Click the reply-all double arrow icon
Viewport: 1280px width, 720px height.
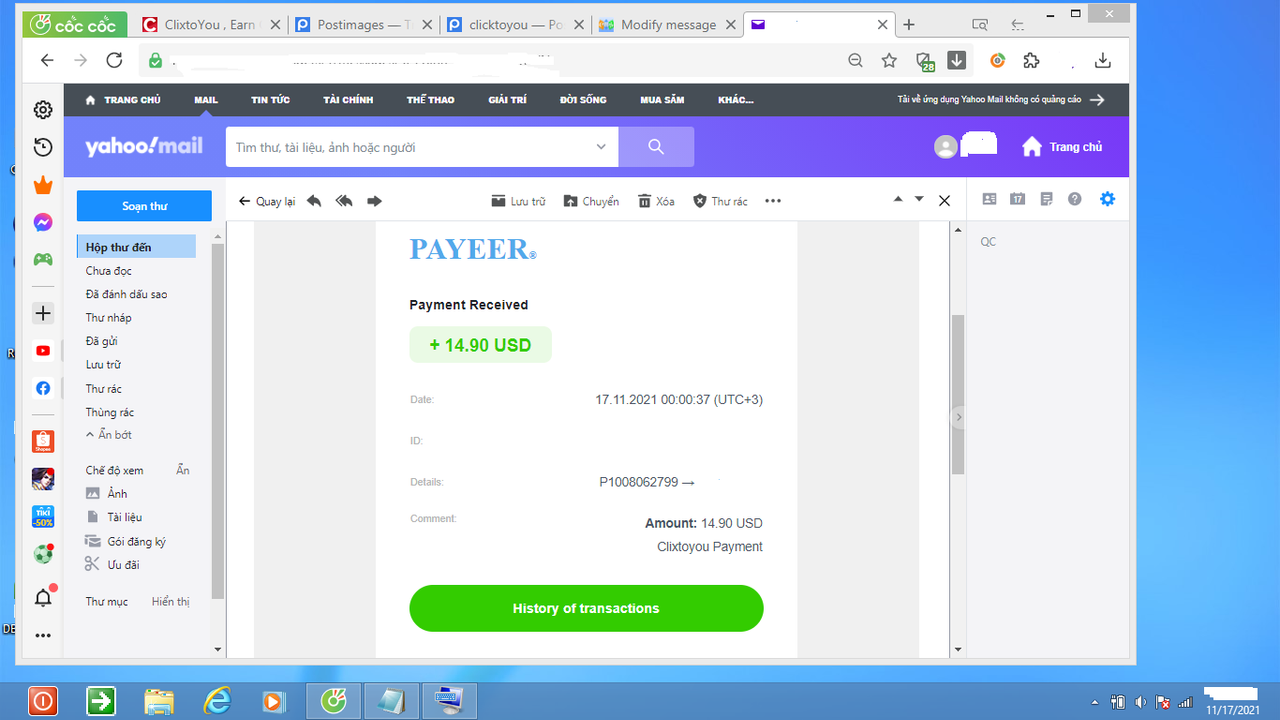pos(344,201)
